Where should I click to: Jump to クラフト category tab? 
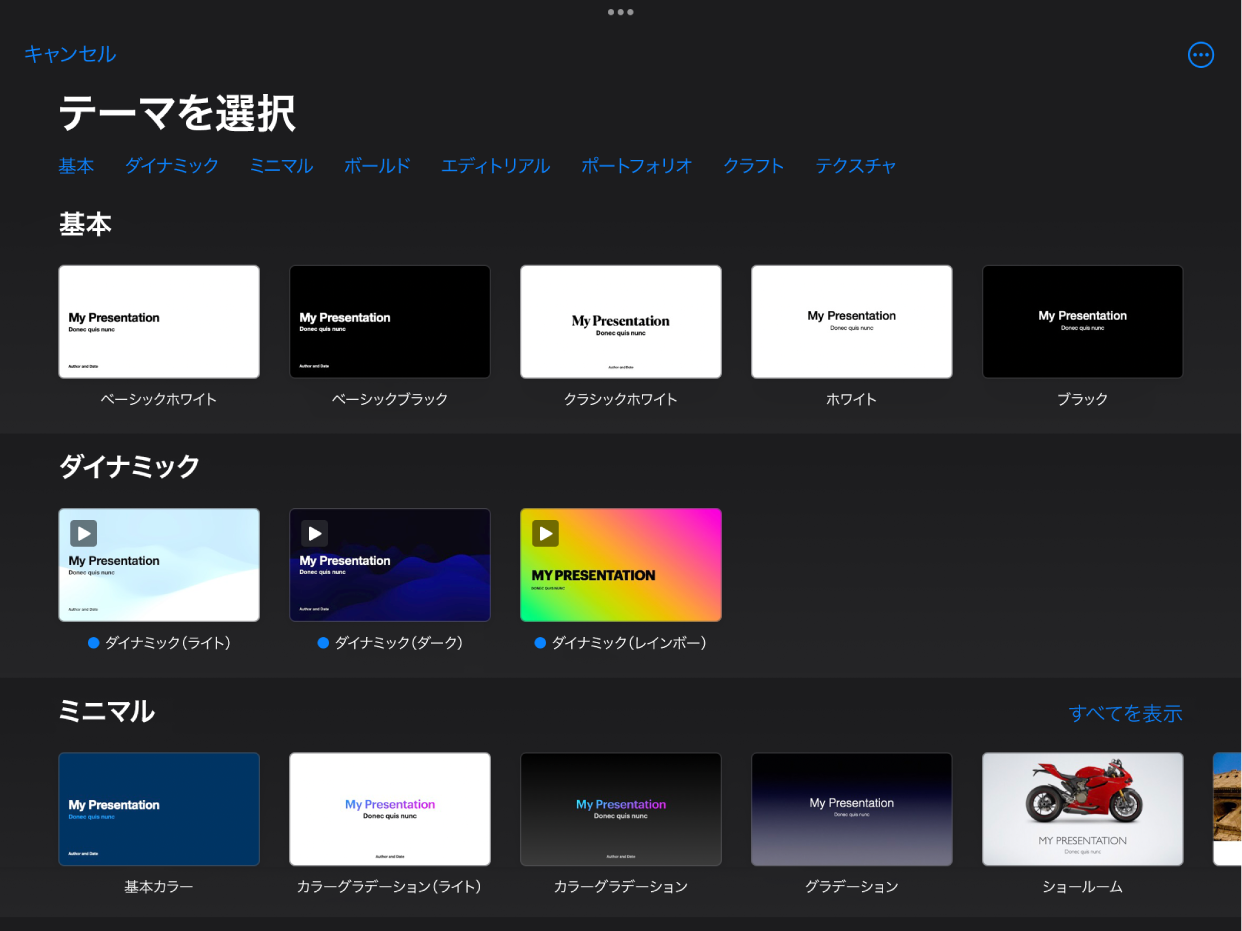tap(754, 166)
